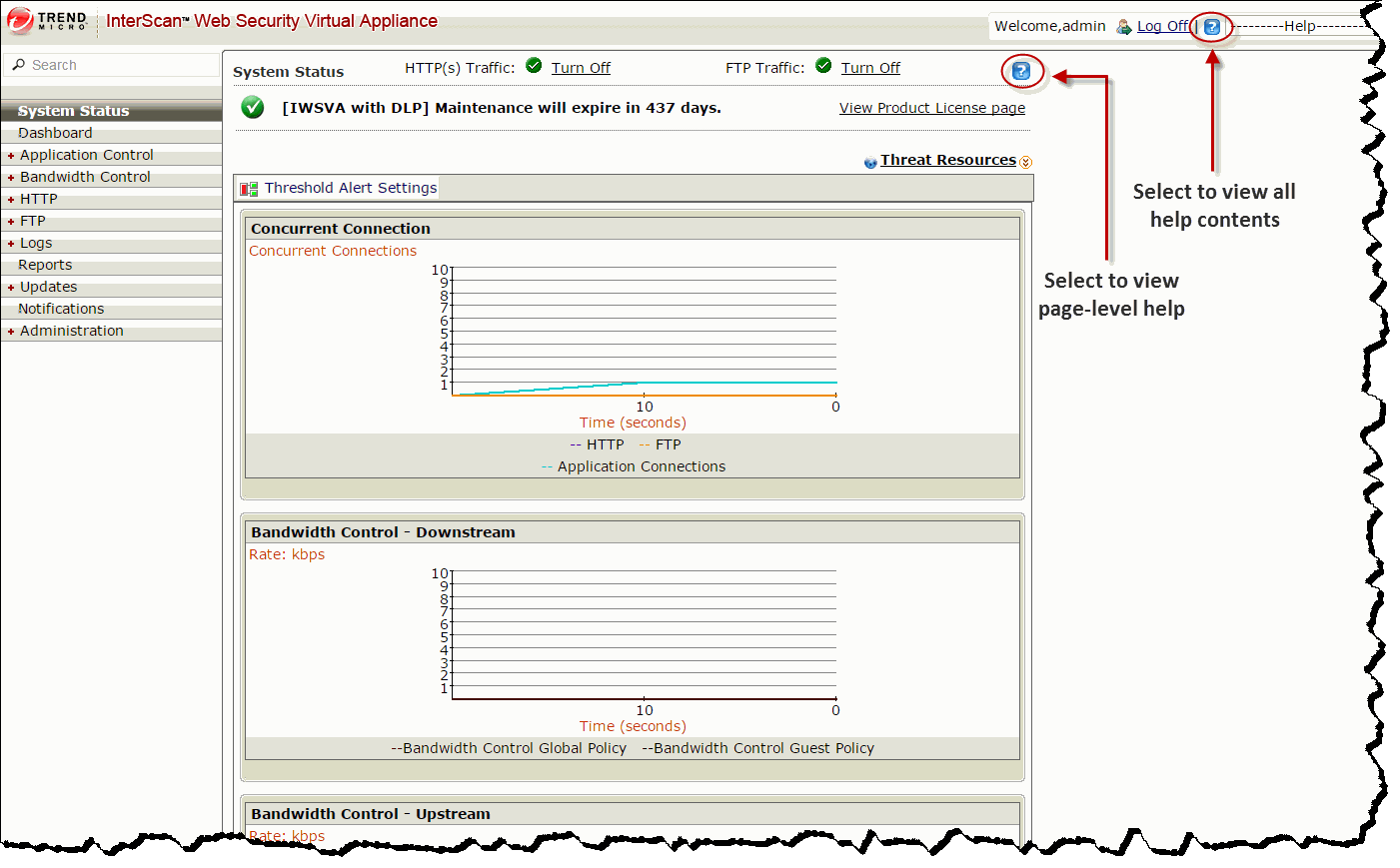Viewport: 1400px width, 868px height.
Task: Open the View Product License page
Action: click(x=931, y=108)
